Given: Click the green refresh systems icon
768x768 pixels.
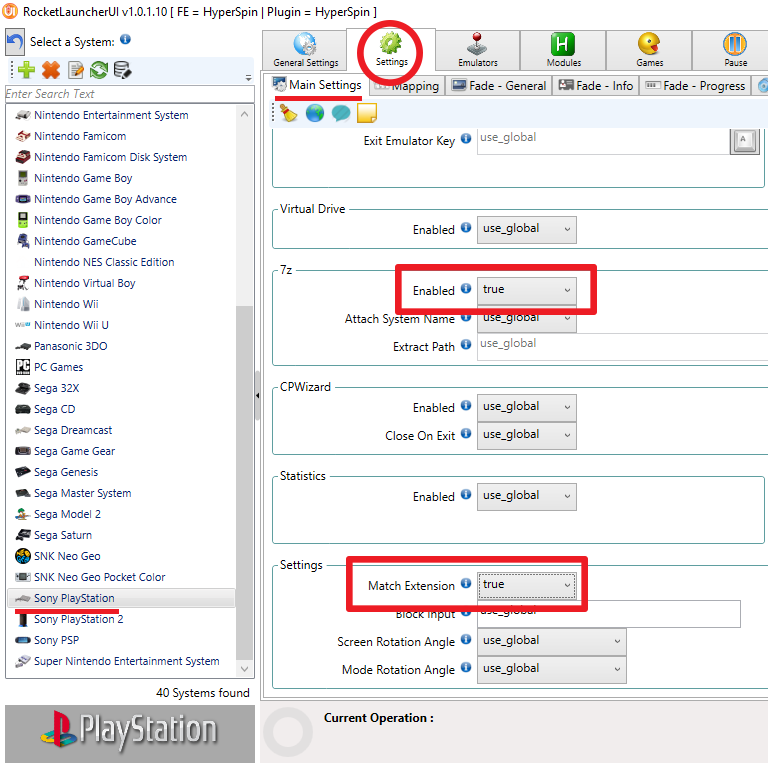Looking at the screenshot, I should point(99,70).
